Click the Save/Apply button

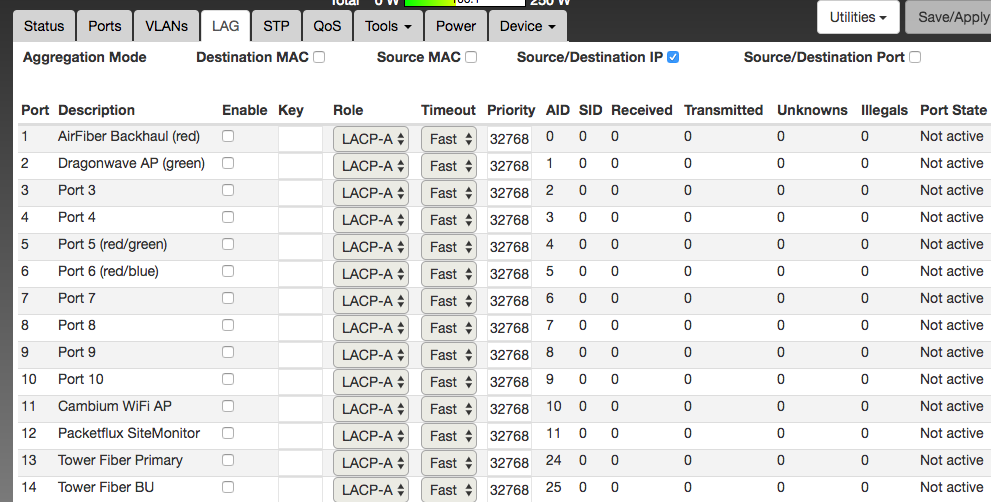tap(950, 17)
